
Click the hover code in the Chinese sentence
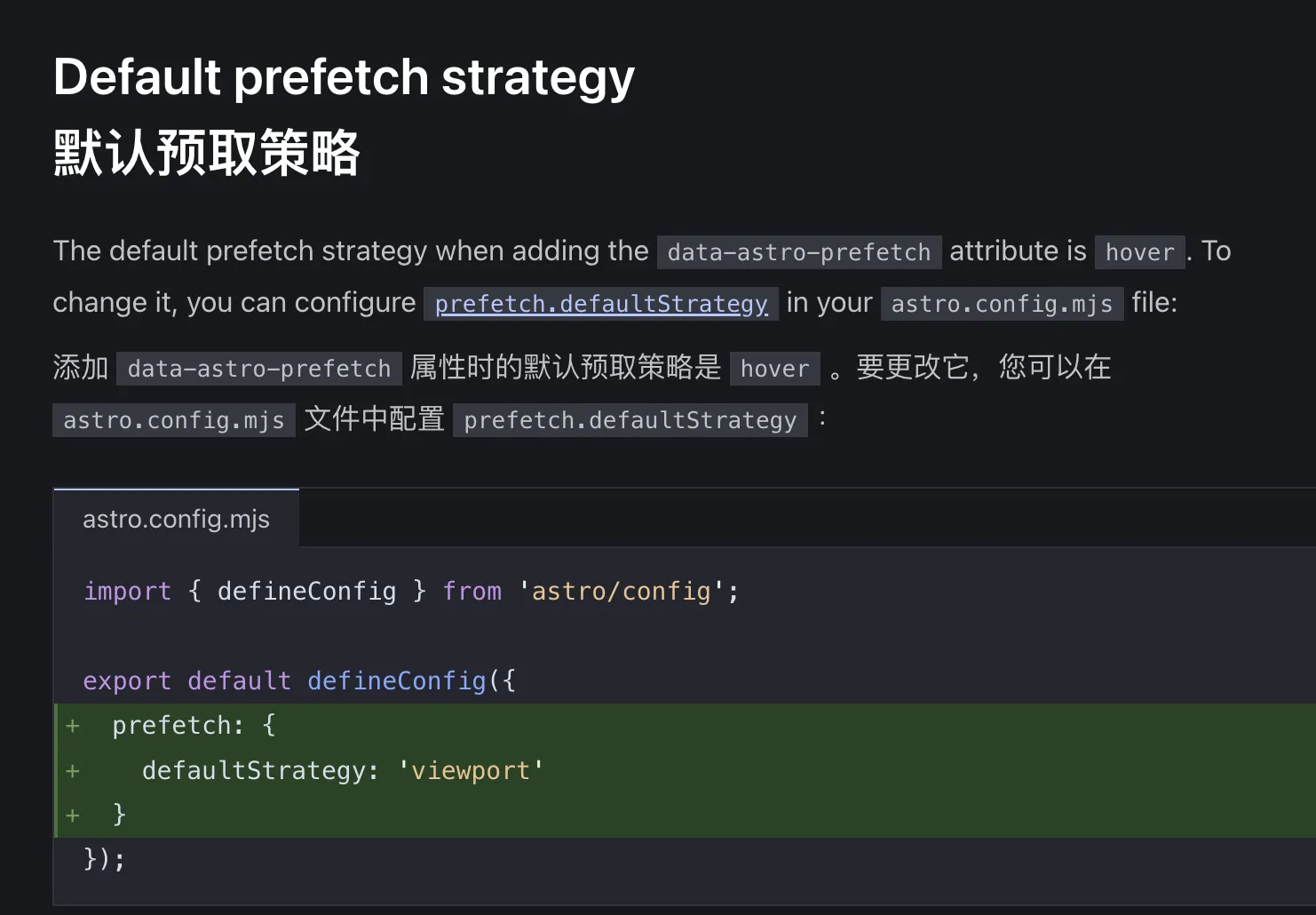(x=774, y=369)
